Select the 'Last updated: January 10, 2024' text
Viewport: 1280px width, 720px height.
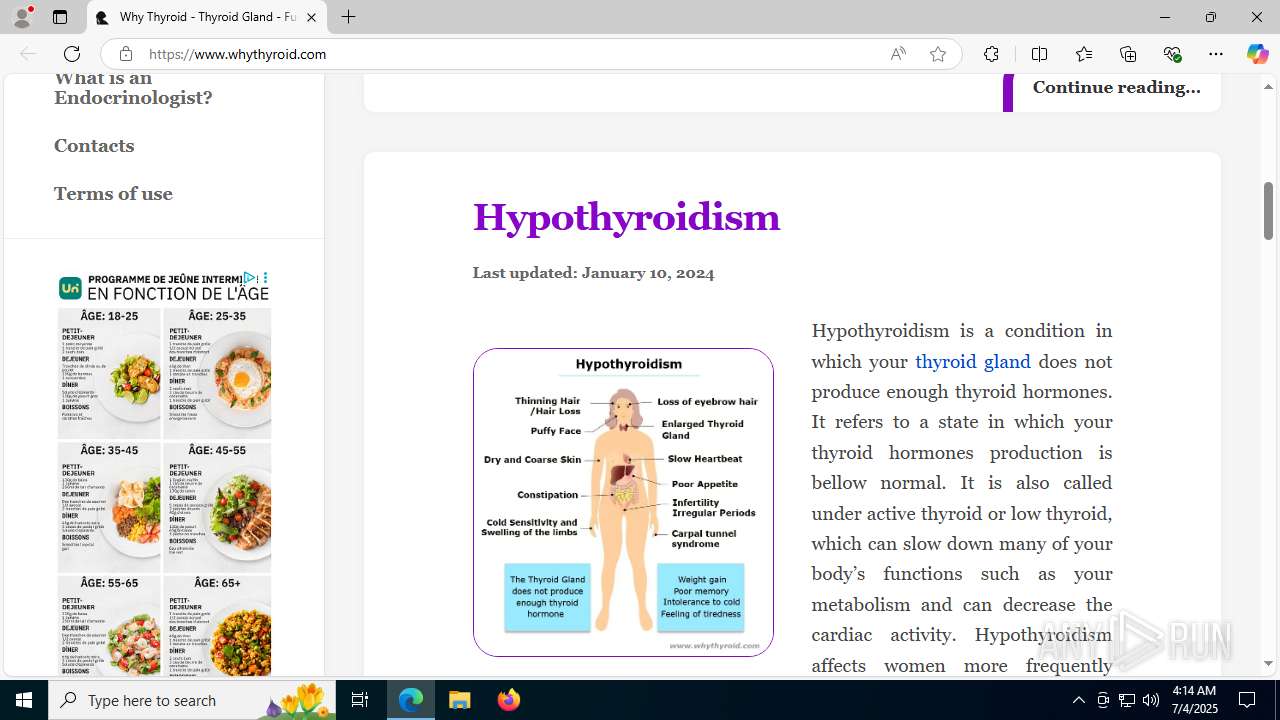coord(593,273)
